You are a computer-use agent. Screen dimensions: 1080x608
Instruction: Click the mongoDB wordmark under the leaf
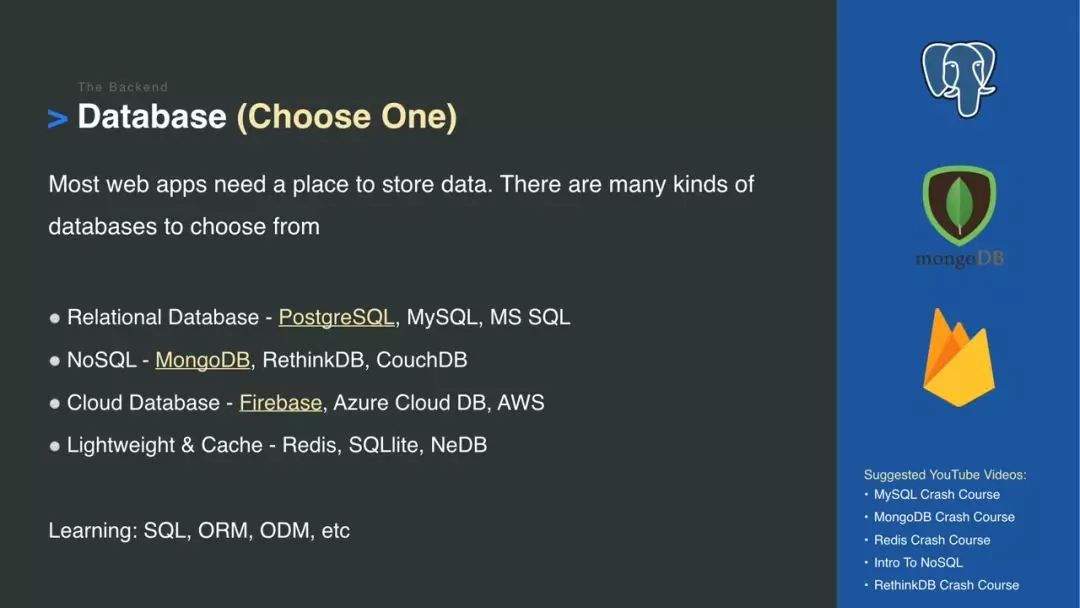[959, 260]
